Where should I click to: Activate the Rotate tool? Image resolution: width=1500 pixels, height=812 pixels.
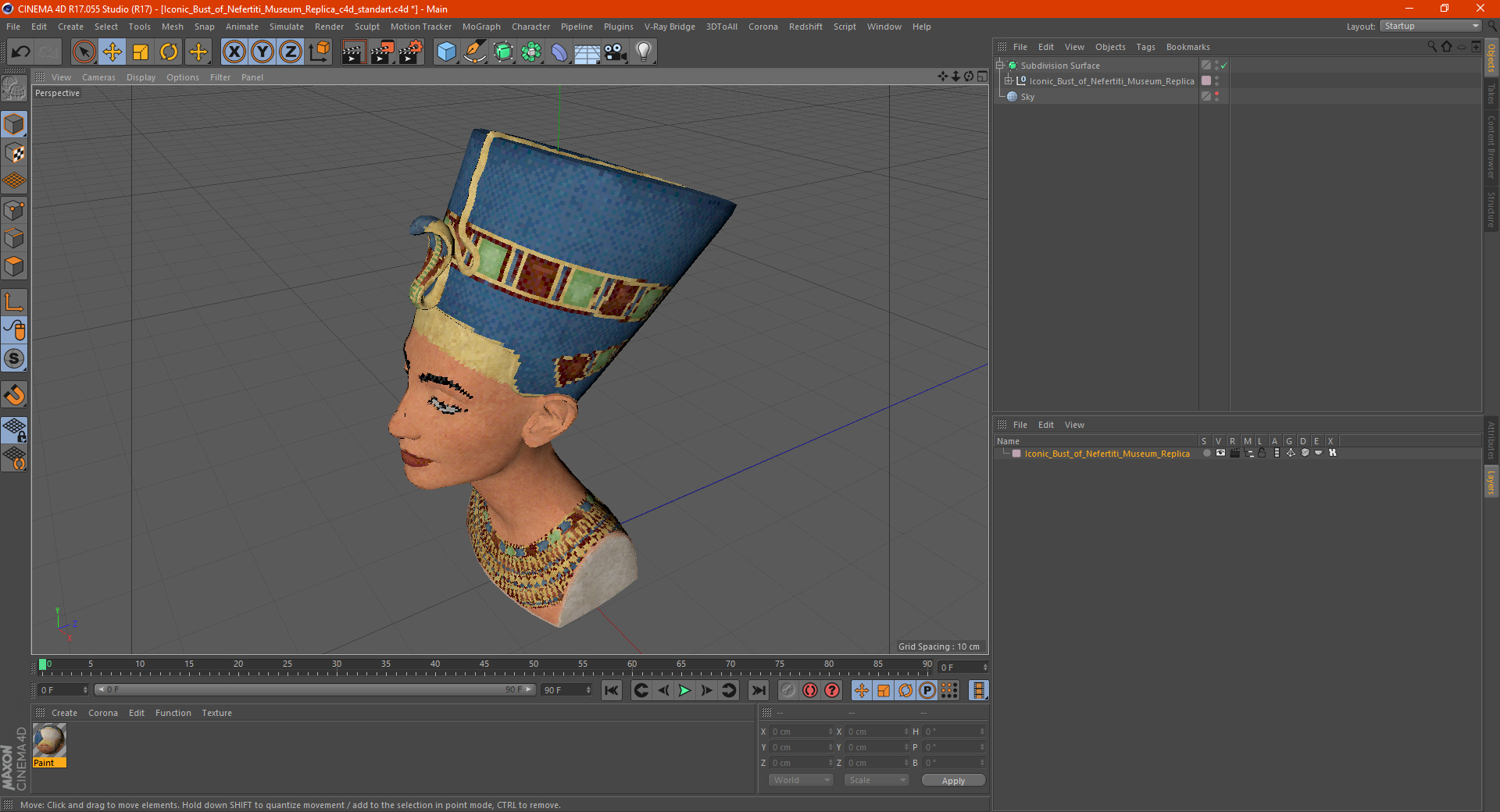pos(169,52)
